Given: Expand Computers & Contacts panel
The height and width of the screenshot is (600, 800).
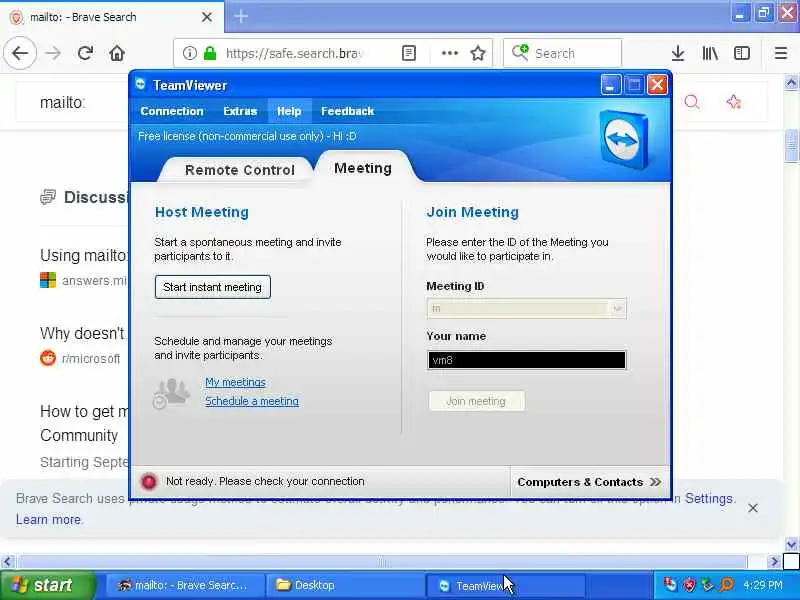Looking at the screenshot, I should 589,482.
